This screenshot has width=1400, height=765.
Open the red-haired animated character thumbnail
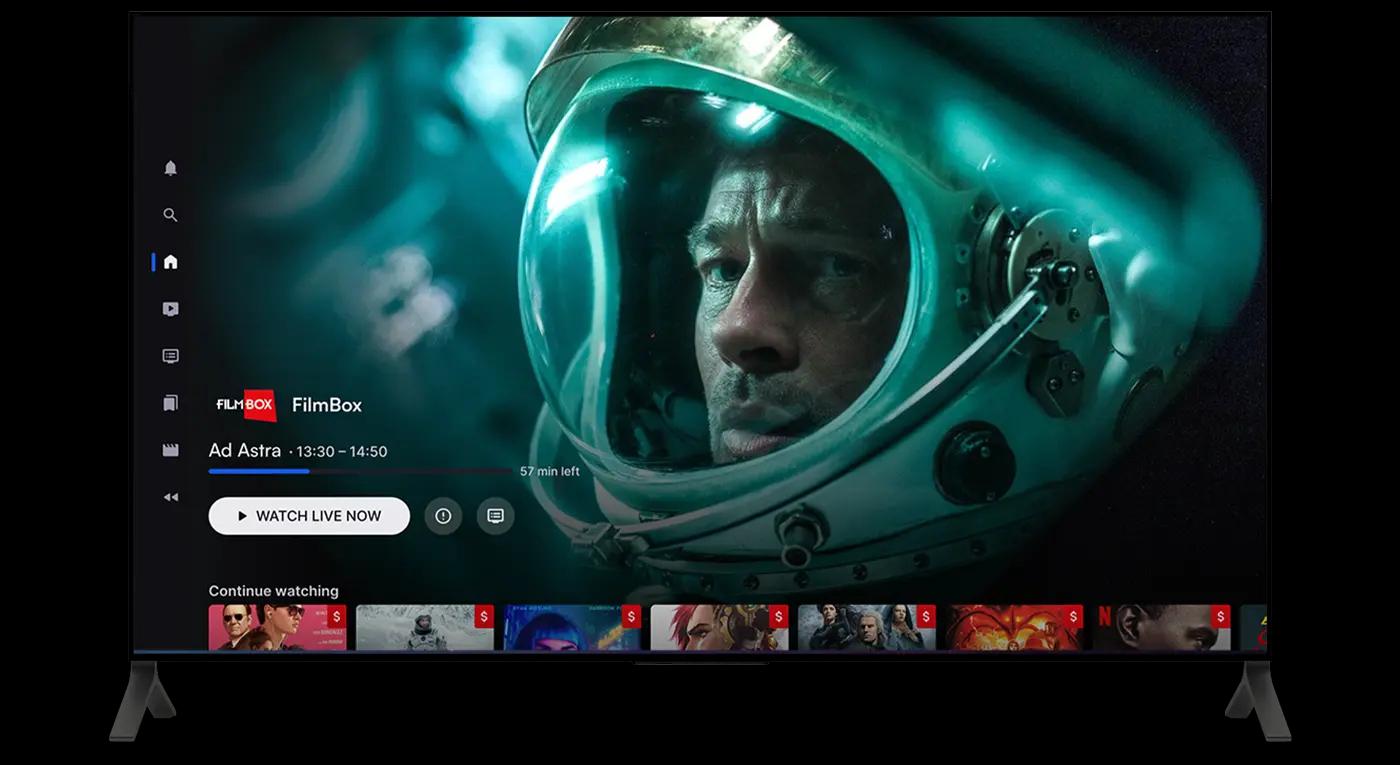(x=719, y=627)
